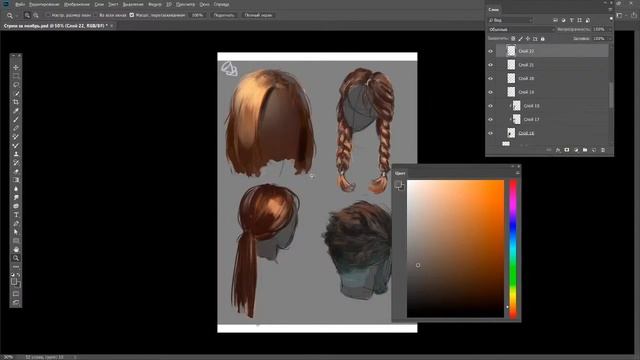Viewport: 640px width, 360px height.
Task: Open the share icon top right
Action: [x=633, y=15]
